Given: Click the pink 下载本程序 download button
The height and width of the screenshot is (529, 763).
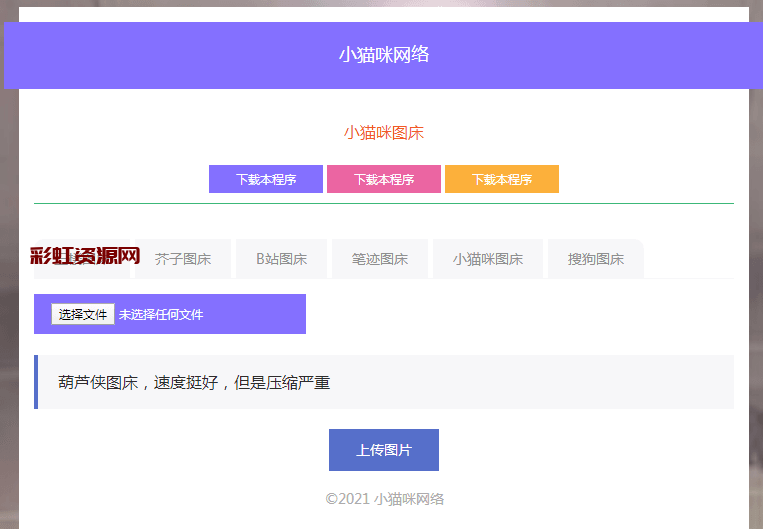Looking at the screenshot, I should 384,179.
